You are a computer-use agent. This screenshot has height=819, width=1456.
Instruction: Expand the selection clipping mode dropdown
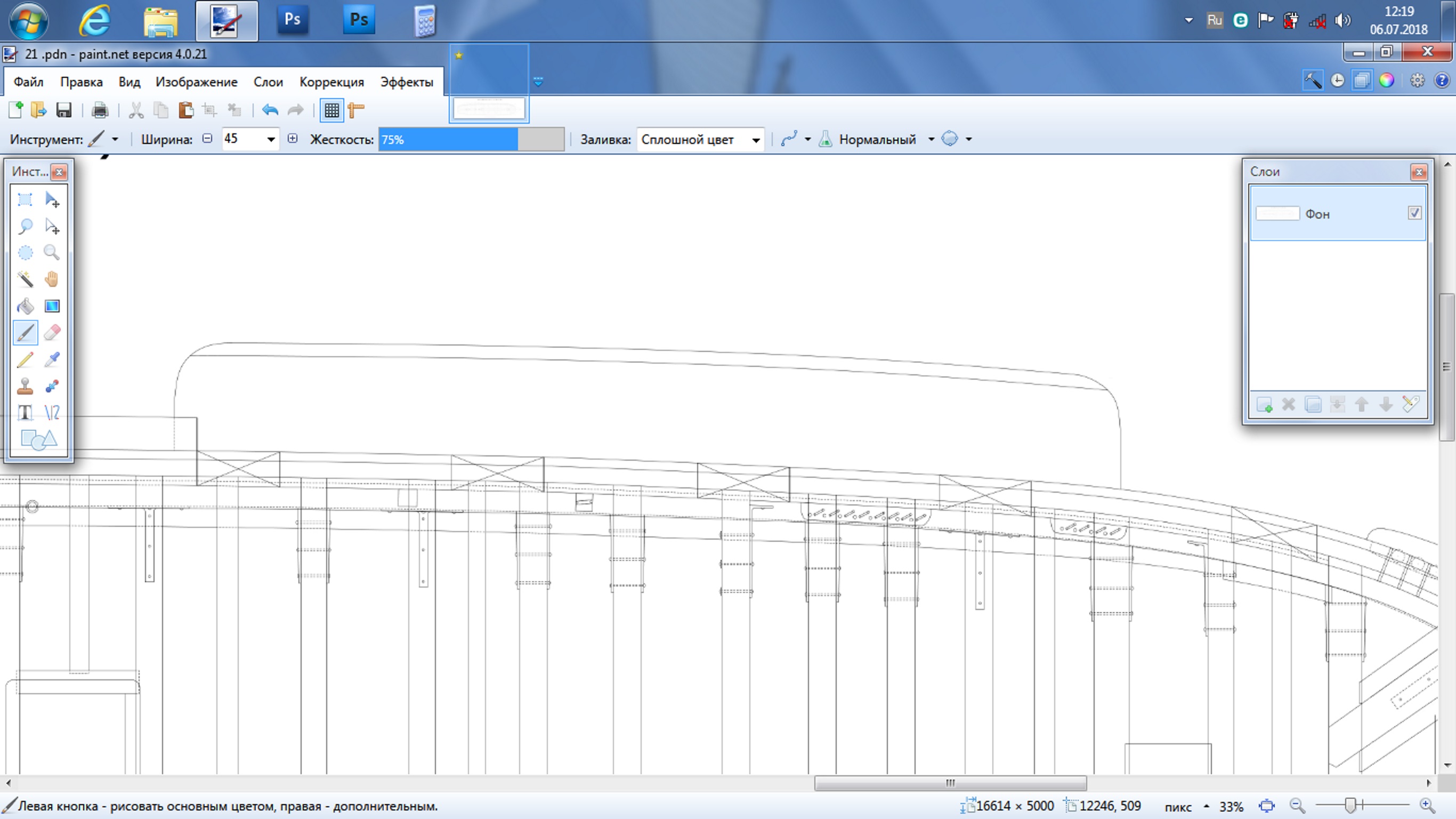(x=968, y=139)
